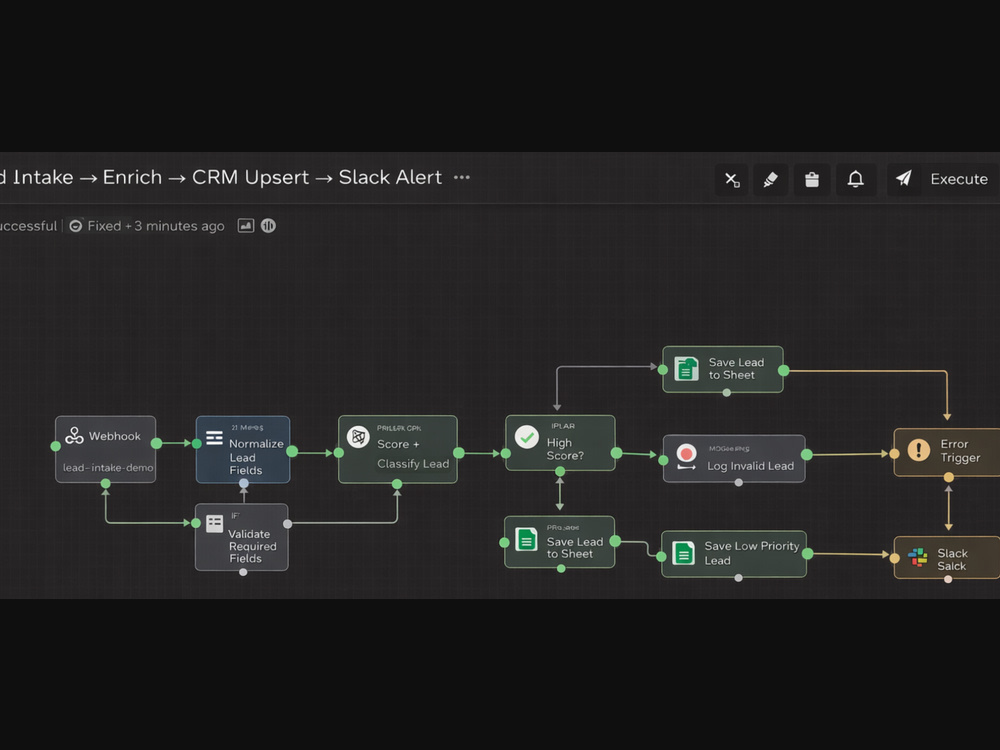Click the round icon on the Score + Classify Lead node
The image size is (1000, 750).
click(358, 437)
